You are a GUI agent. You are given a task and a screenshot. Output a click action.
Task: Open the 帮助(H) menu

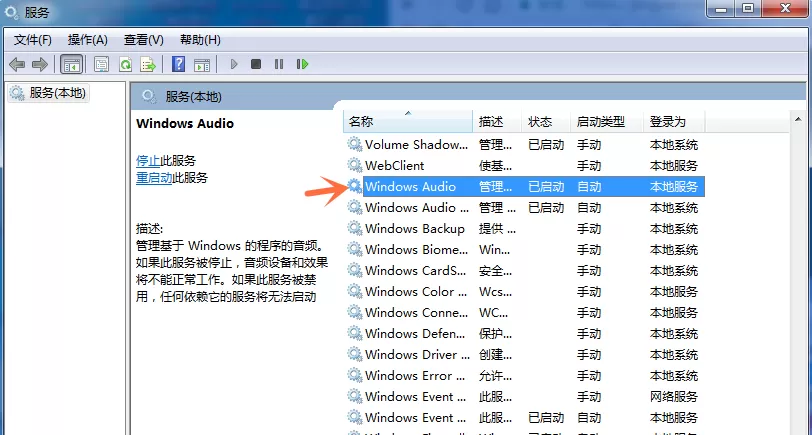(200, 40)
